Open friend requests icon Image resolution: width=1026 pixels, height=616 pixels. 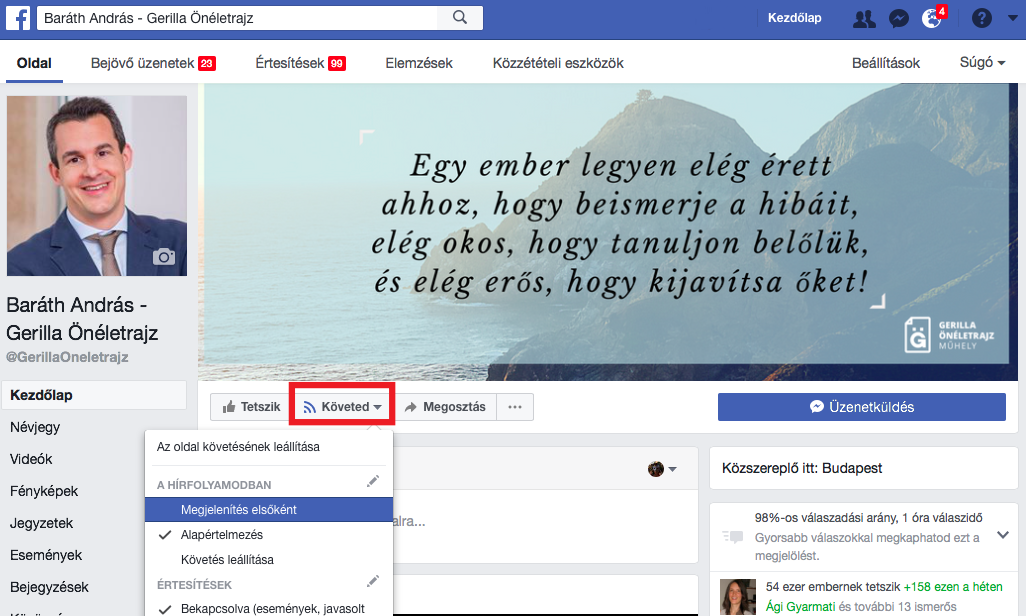click(x=864, y=18)
